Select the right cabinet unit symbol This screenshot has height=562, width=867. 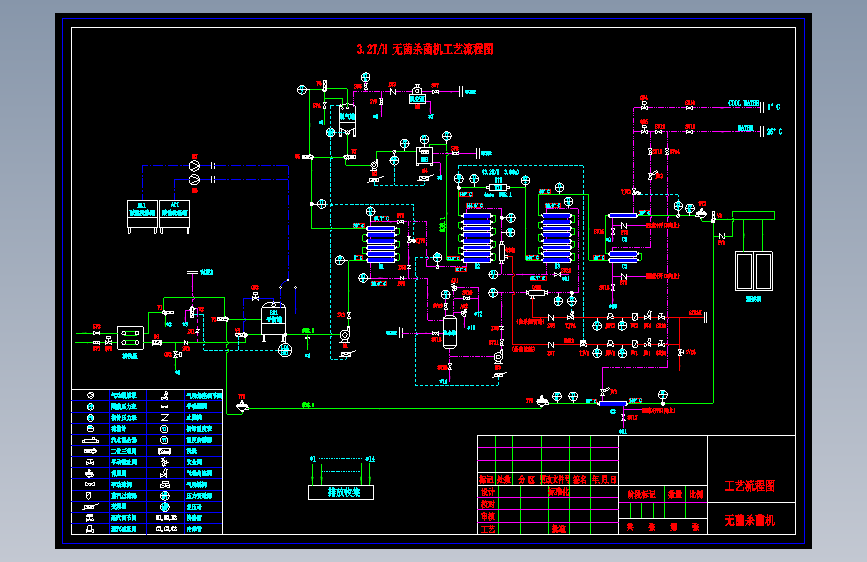(x=175, y=216)
